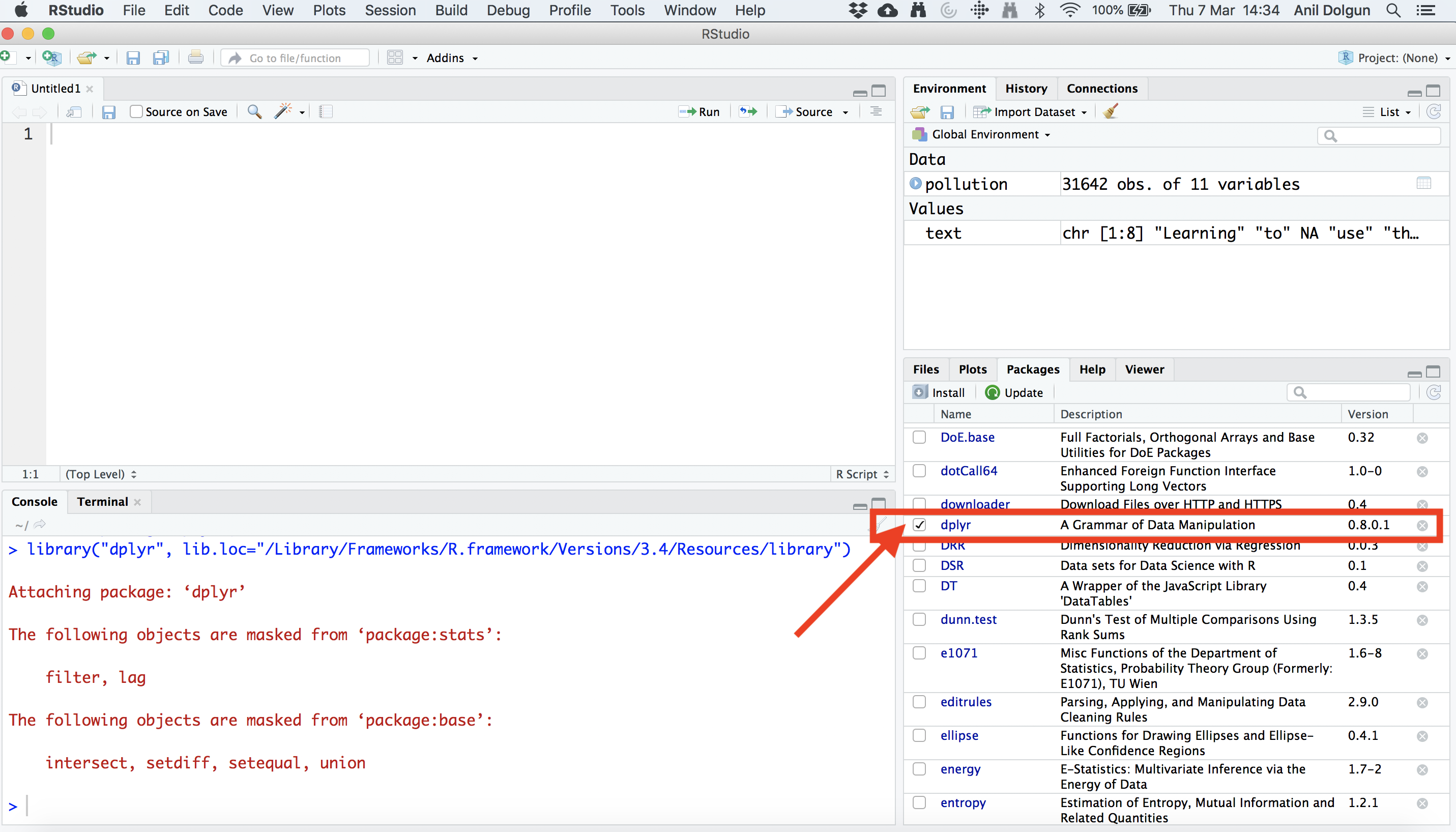The image size is (1456, 832).
Task: Open the Tools menu
Action: tap(627, 10)
